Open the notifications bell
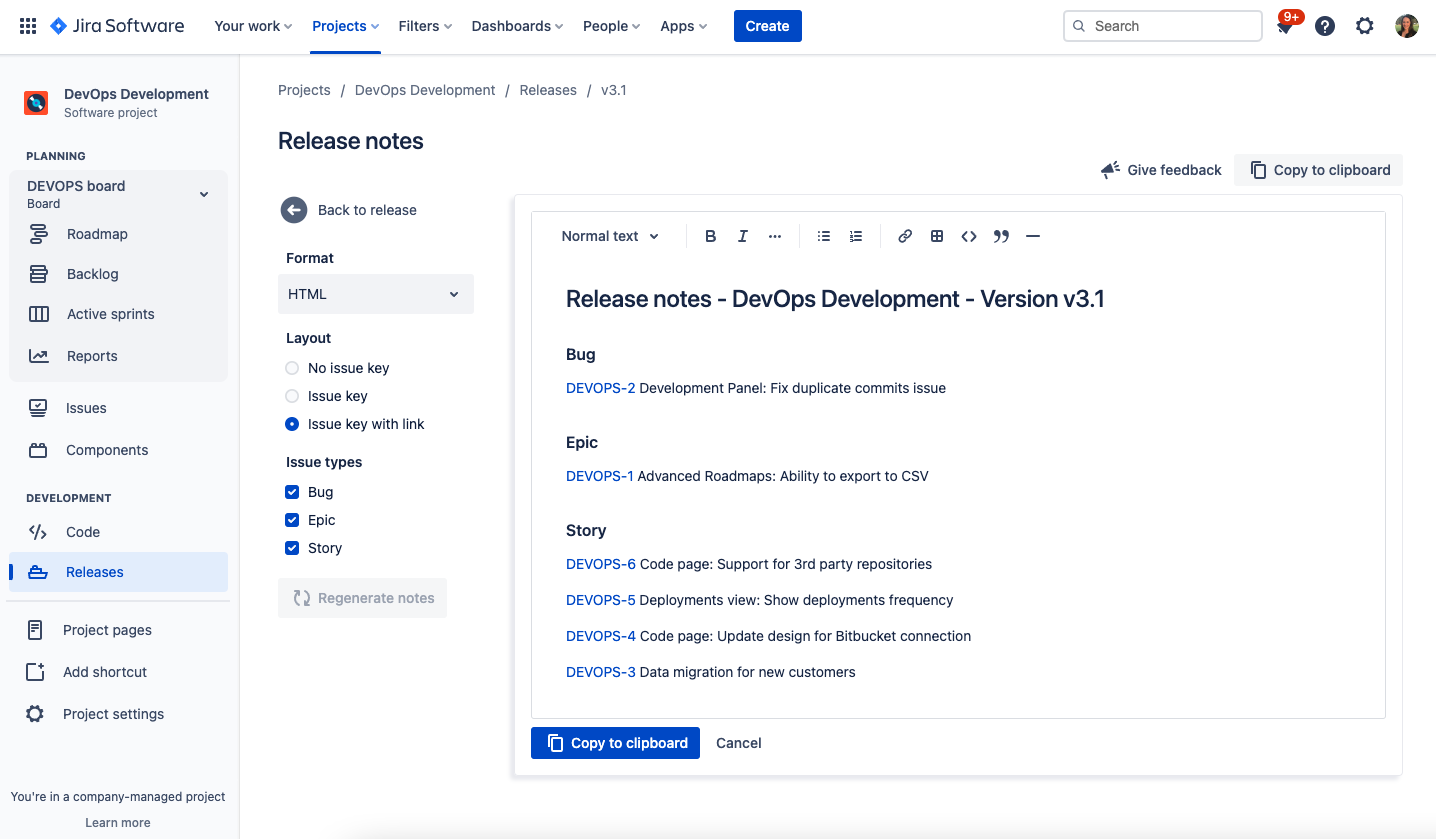The image size is (1436, 839). [1285, 27]
